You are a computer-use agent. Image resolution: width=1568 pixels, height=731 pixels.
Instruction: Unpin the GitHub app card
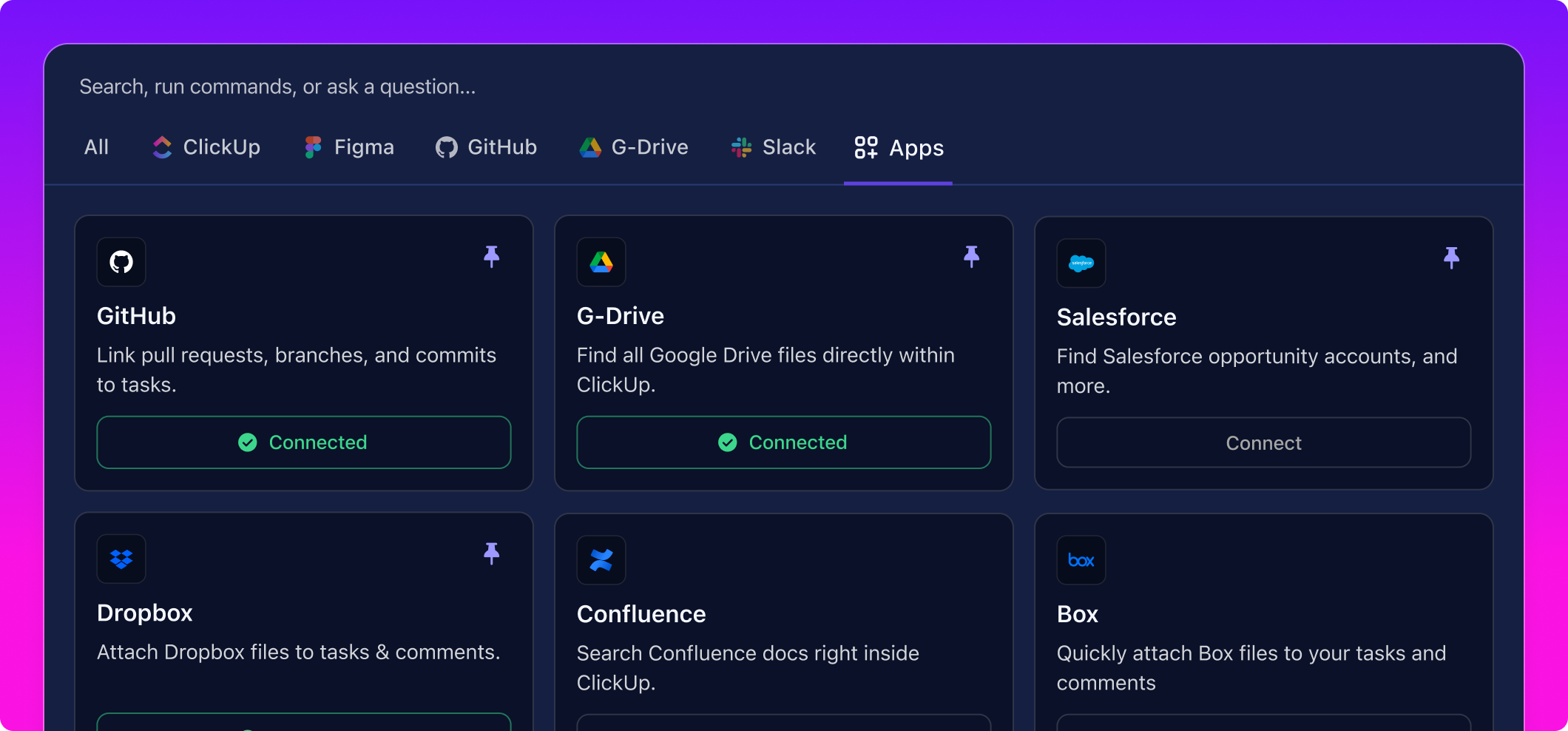coord(491,257)
